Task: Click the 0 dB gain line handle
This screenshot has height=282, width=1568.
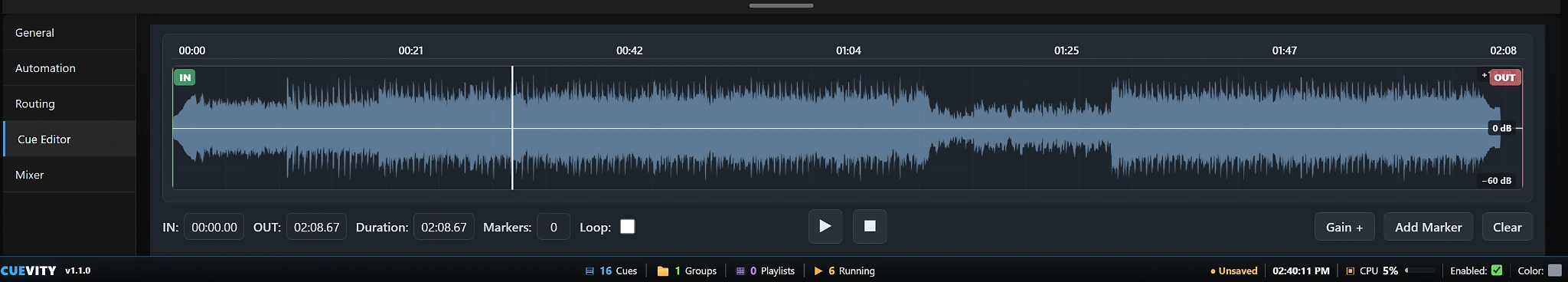Action: (x=1501, y=128)
